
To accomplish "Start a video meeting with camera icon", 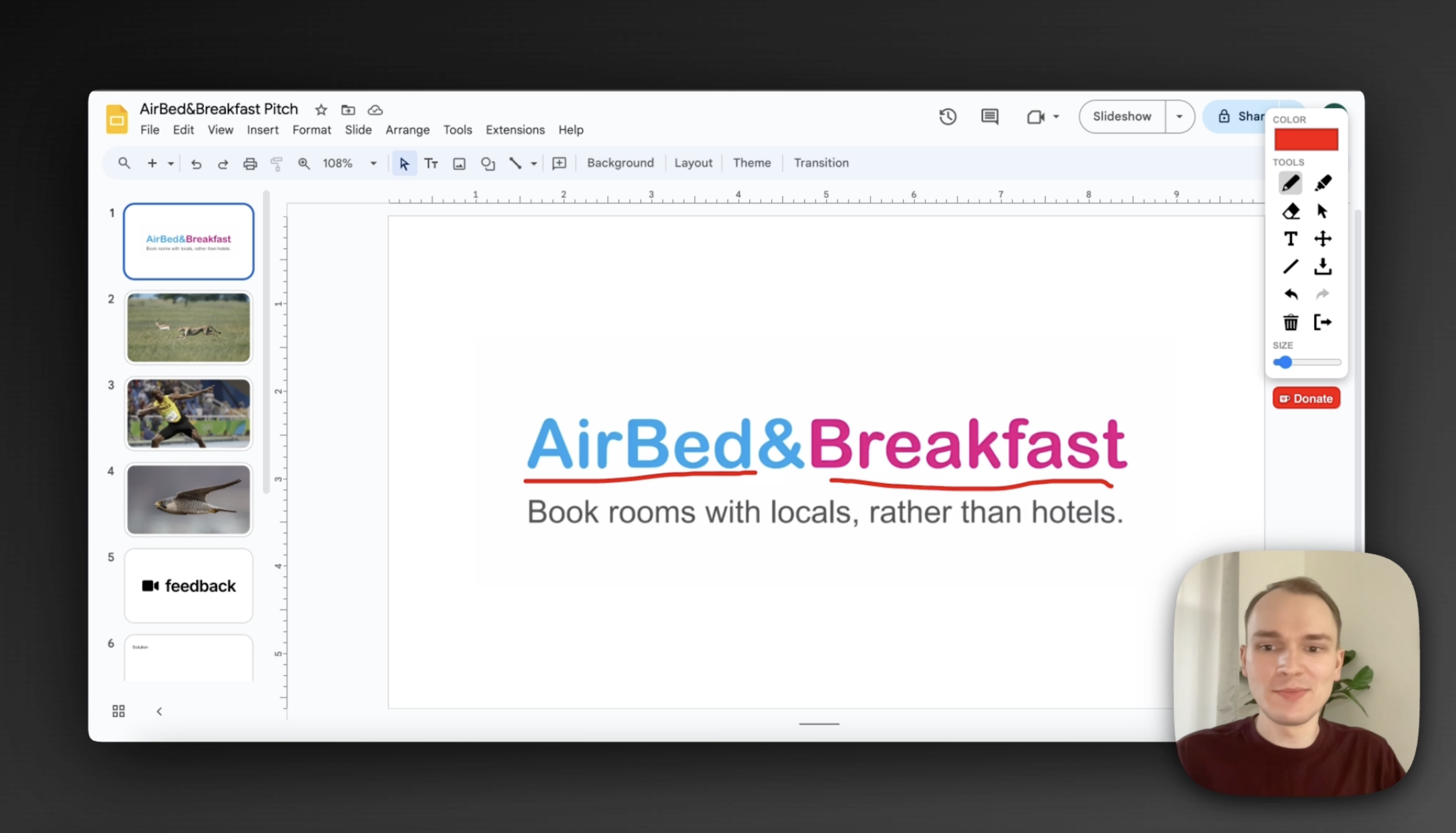I will [x=1035, y=116].
